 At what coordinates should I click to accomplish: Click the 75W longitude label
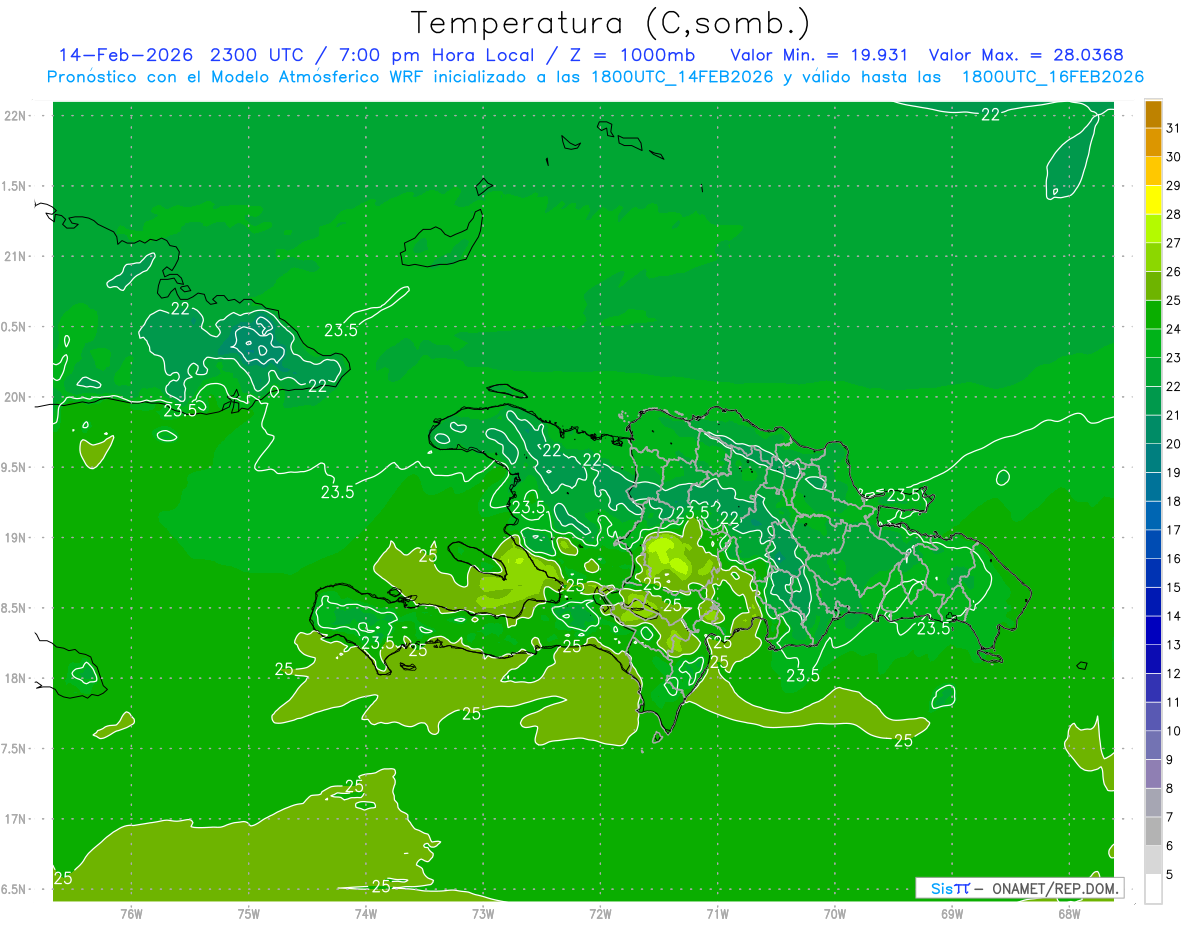(249, 913)
